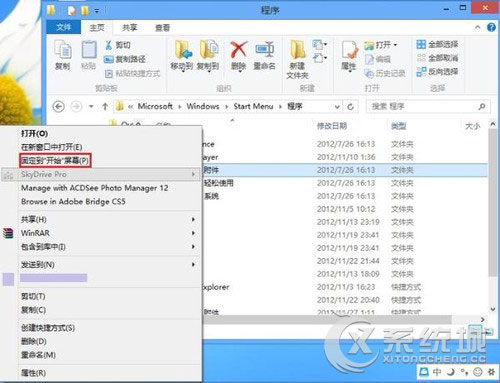
Task: Click the Copy to (复制到) icon
Action: pyautogui.click(x=208, y=50)
